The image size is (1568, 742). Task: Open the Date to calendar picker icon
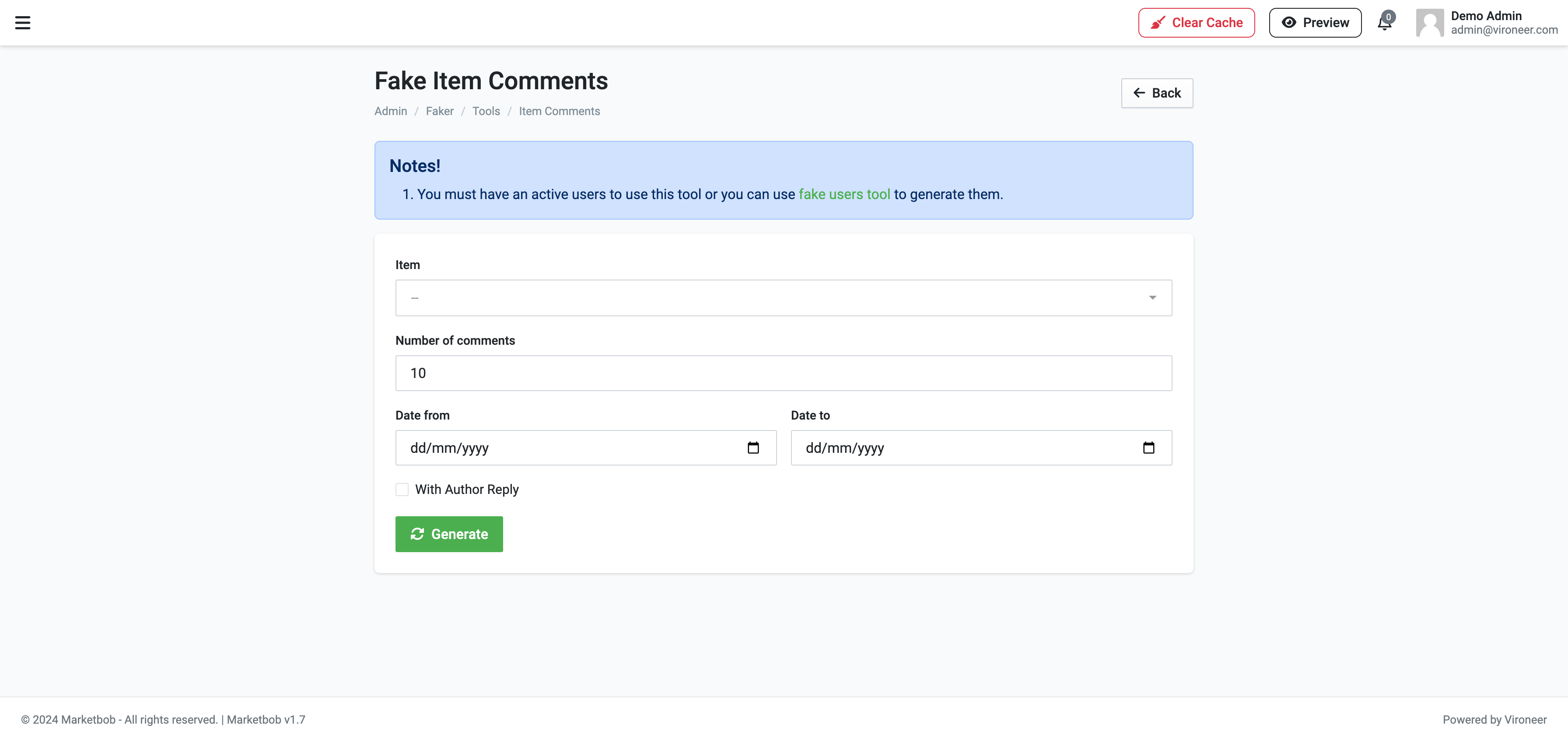(x=1148, y=448)
